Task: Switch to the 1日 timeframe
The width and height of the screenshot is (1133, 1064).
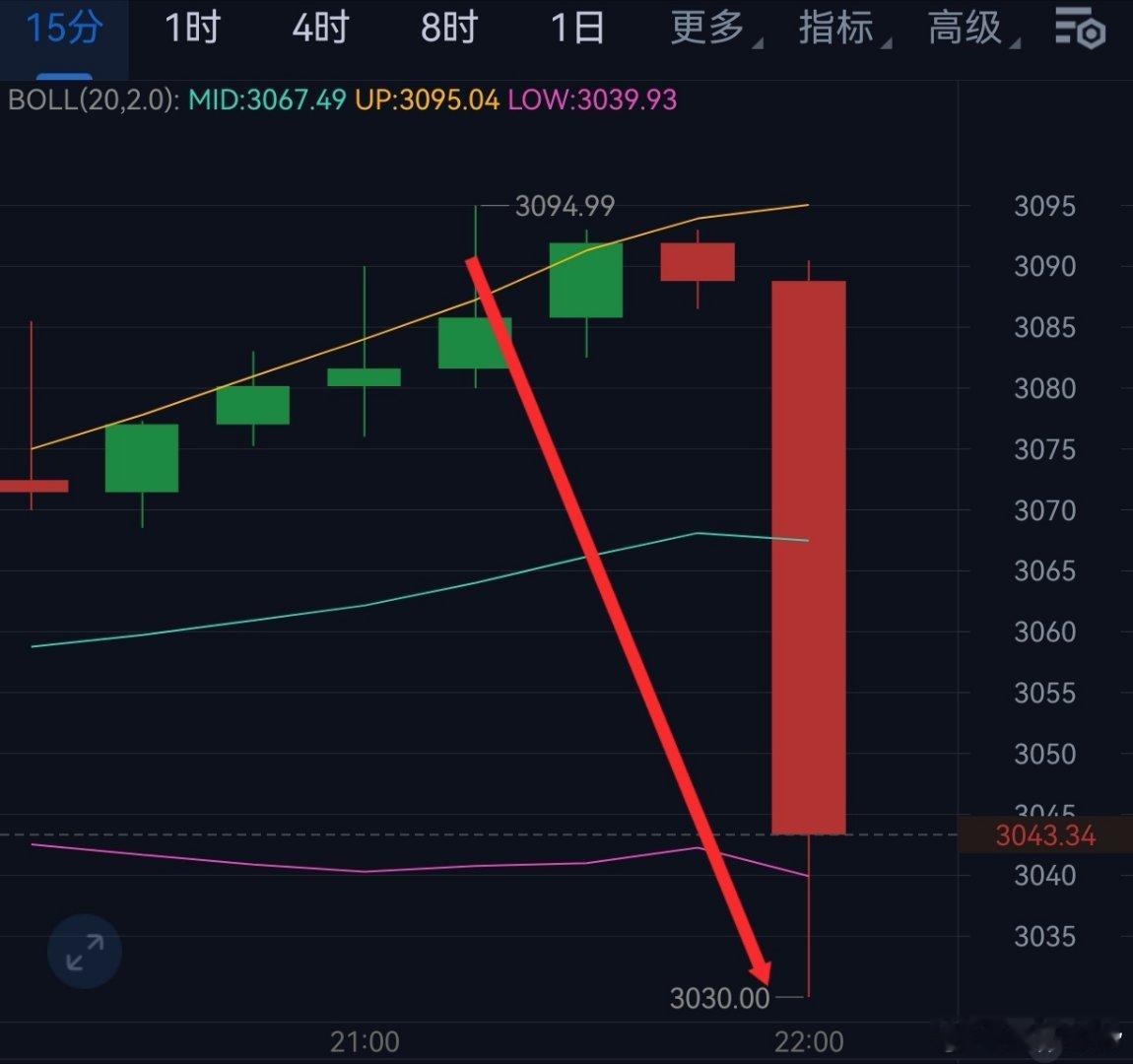Action: pos(576,29)
